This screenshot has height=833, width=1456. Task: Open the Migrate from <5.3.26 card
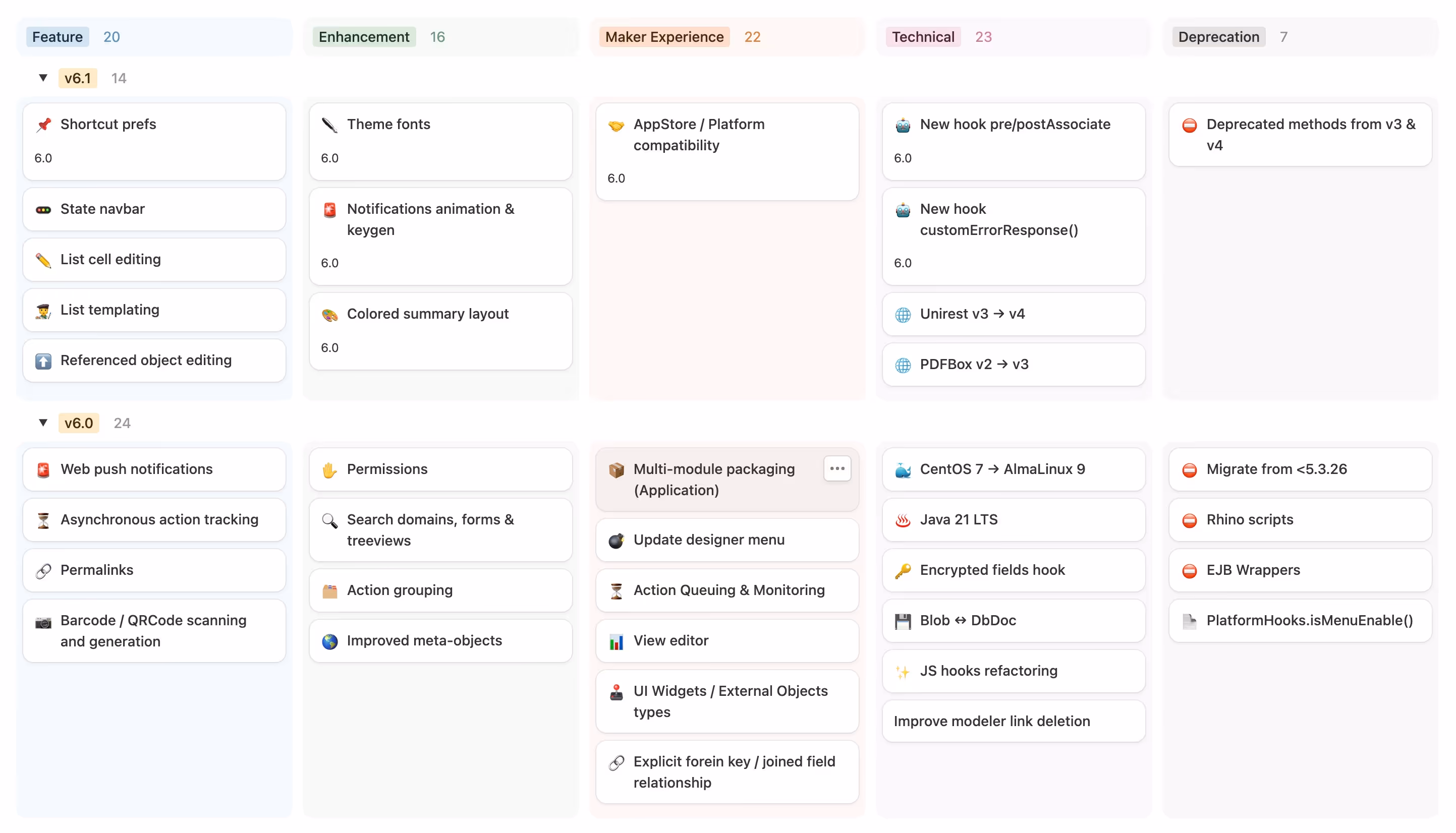1301,469
